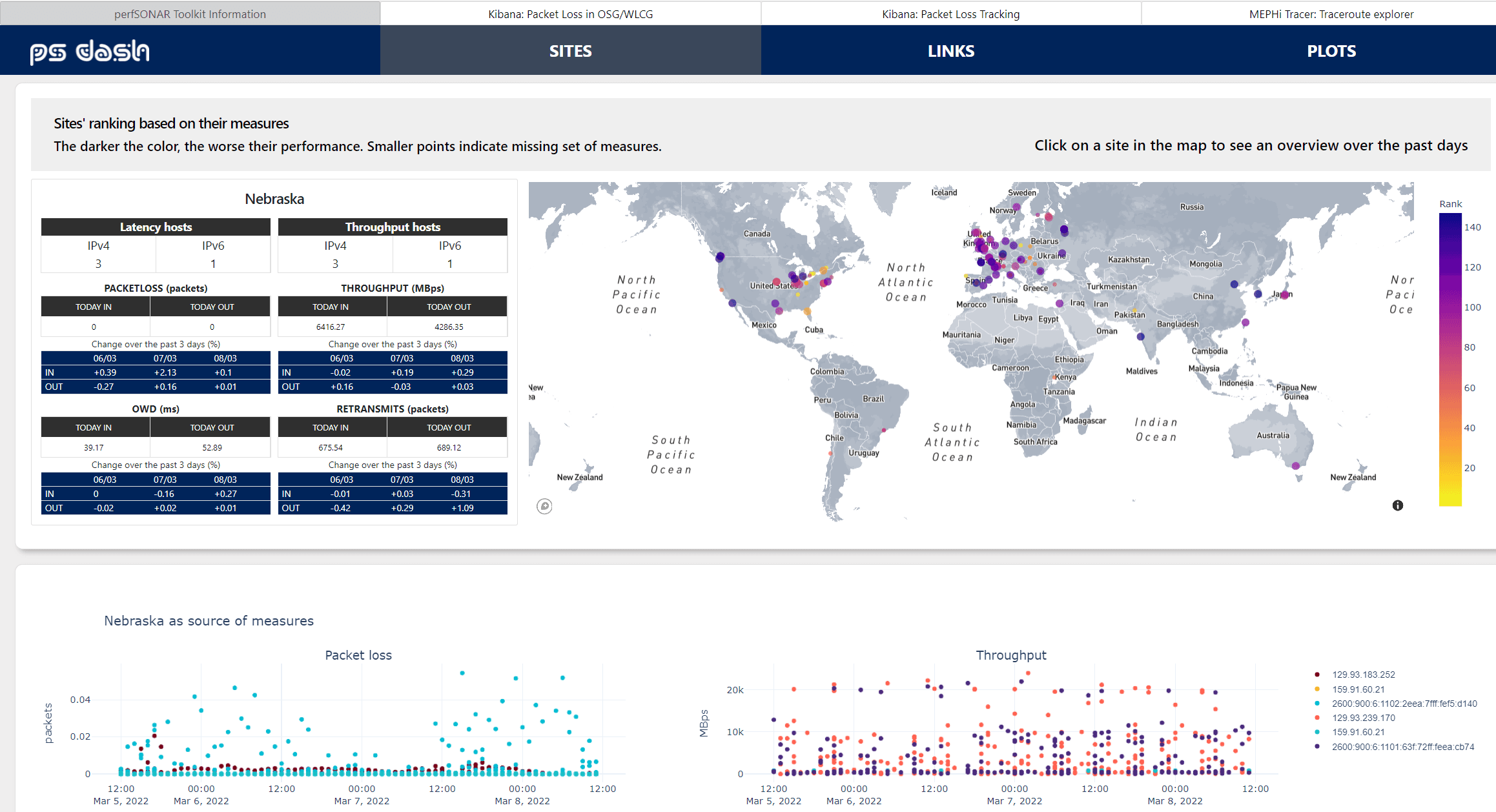The image size is (1496, 812).
Task: Open the LINKS tab
Action: [950, 51]
